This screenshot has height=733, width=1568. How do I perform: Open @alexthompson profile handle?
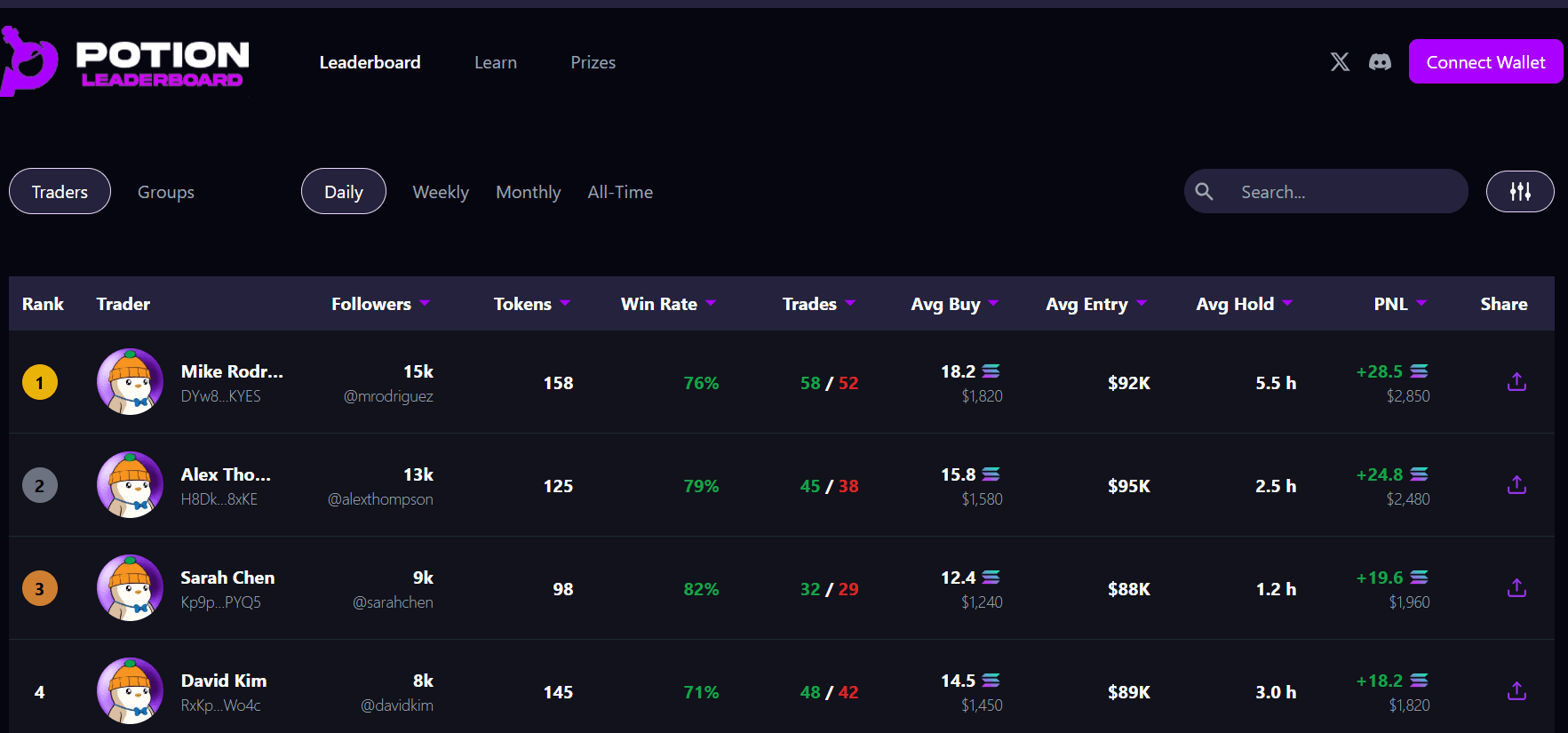point(380,499)
